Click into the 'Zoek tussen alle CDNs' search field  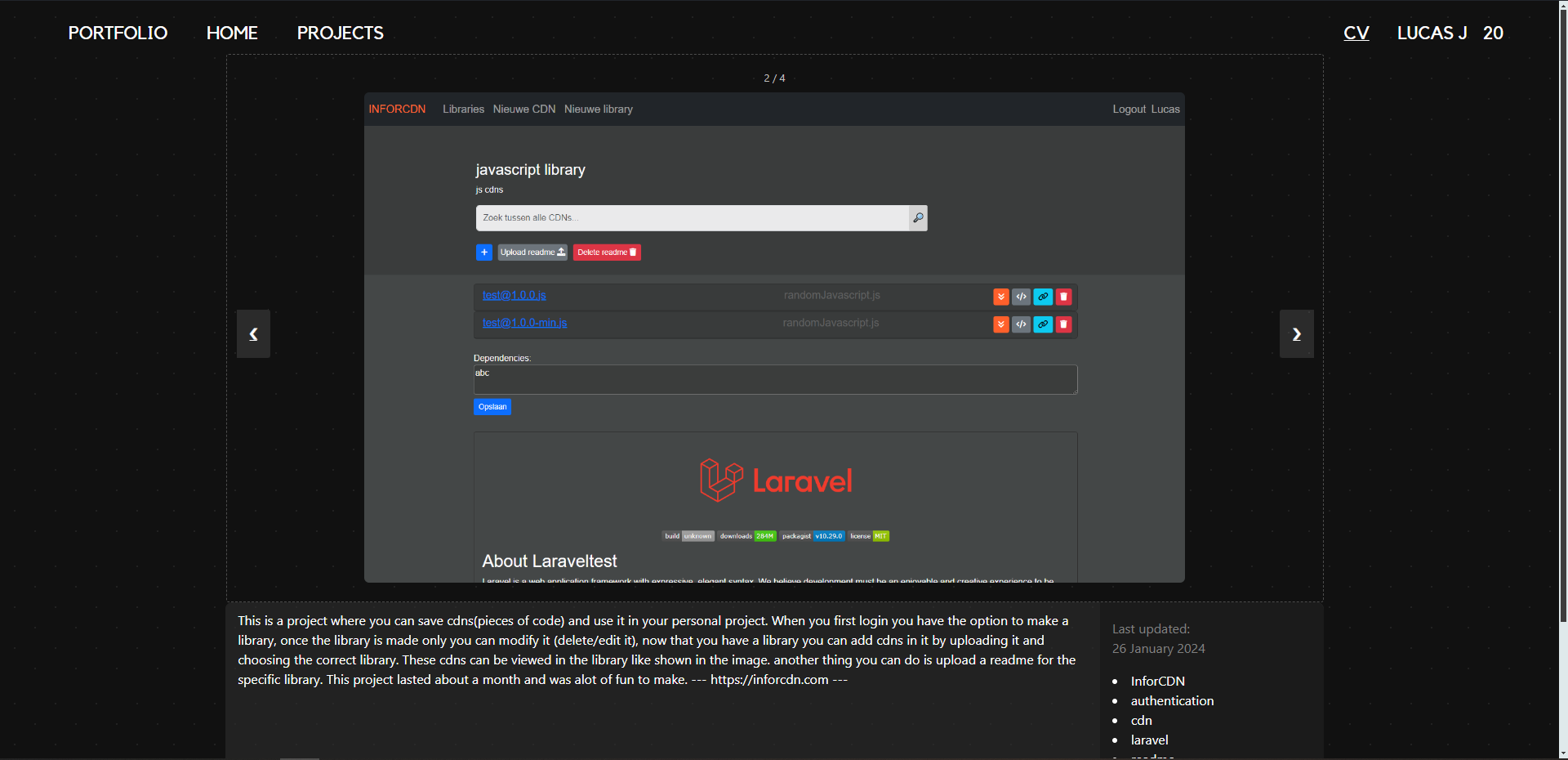point(692,218)
